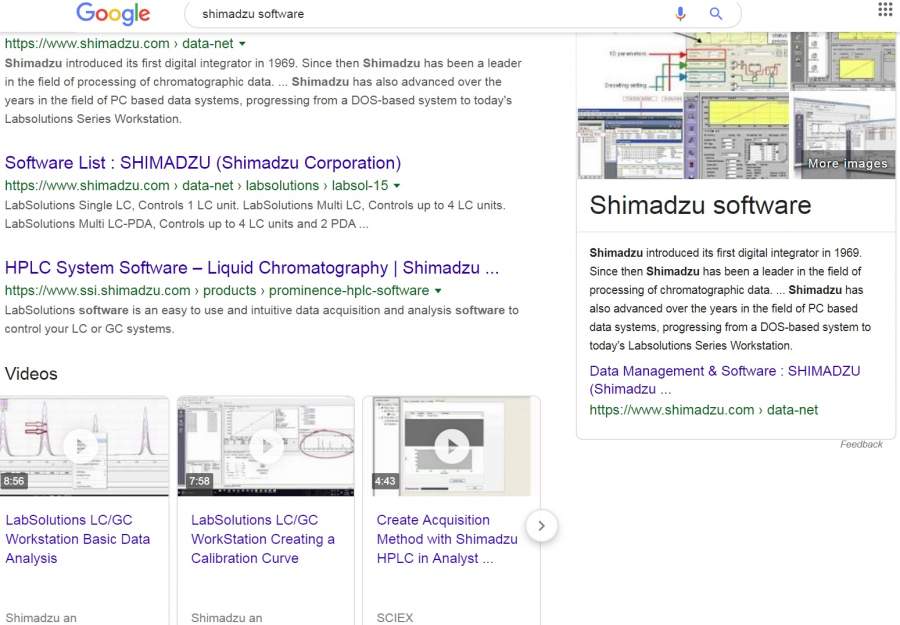
Task: Open dropdown arrow next to labsol-15 URL
Action: tap(397, 186)
